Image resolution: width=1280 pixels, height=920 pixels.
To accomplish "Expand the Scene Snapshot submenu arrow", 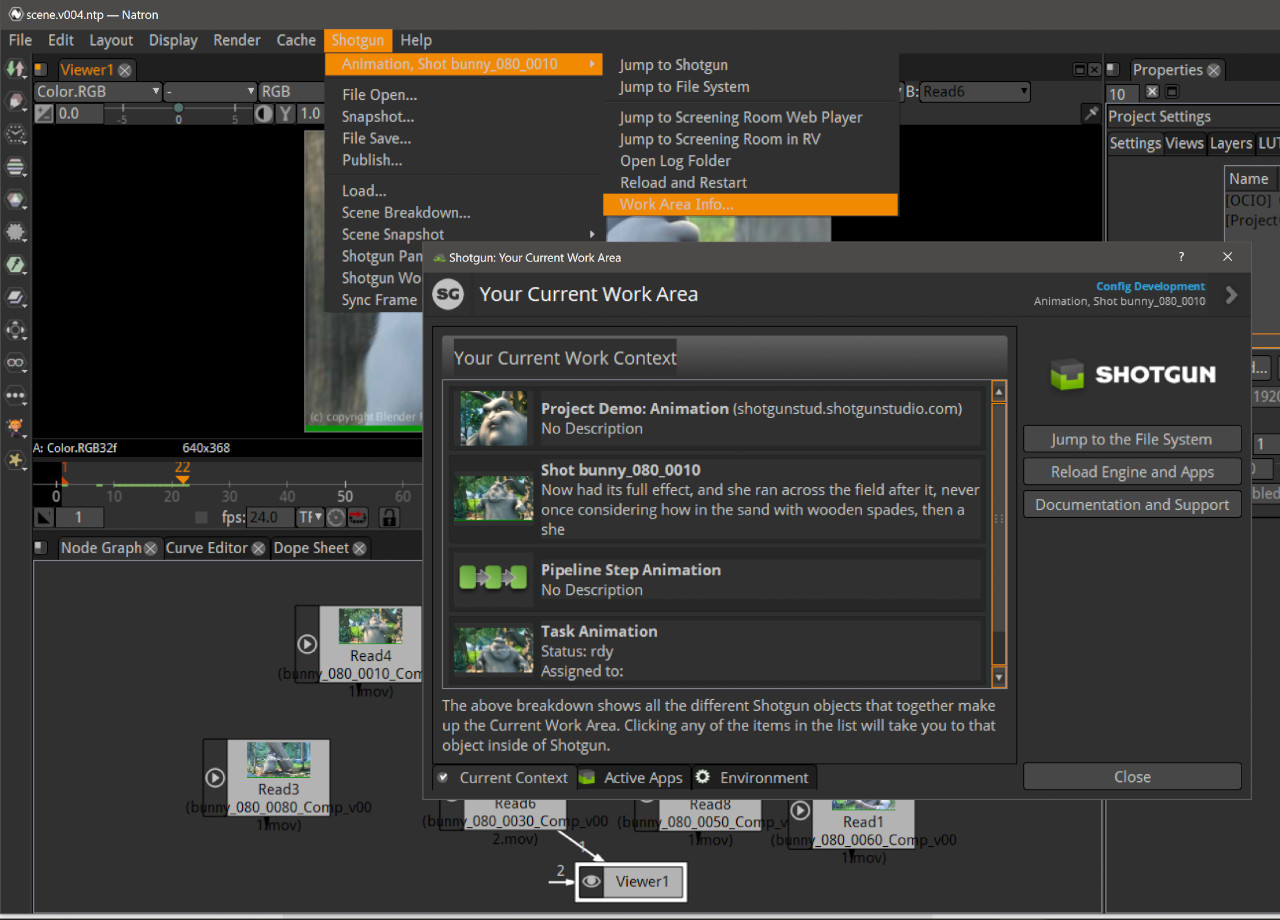I will [593, 234].
